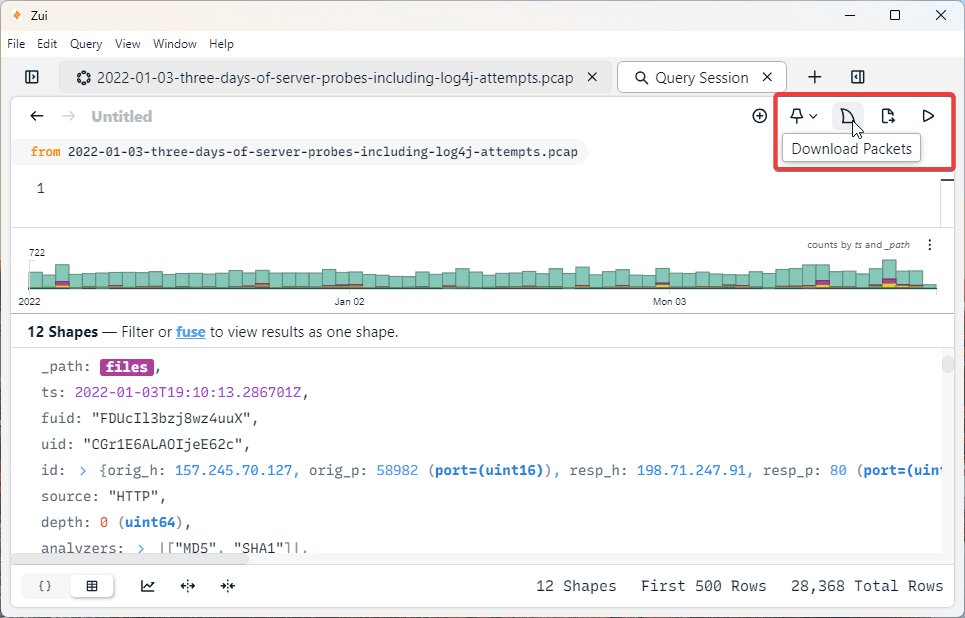Click the circled plus save query icon
This screenshot has width=965, height=618.
[759, 116]
